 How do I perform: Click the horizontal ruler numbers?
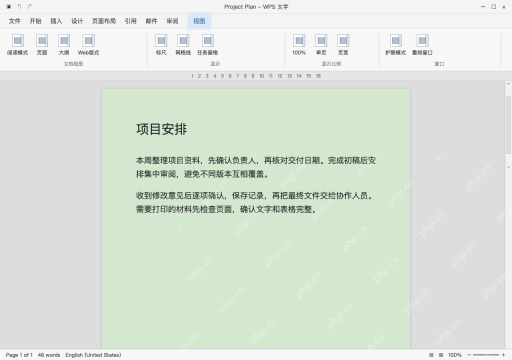click(x=256, y=76)
